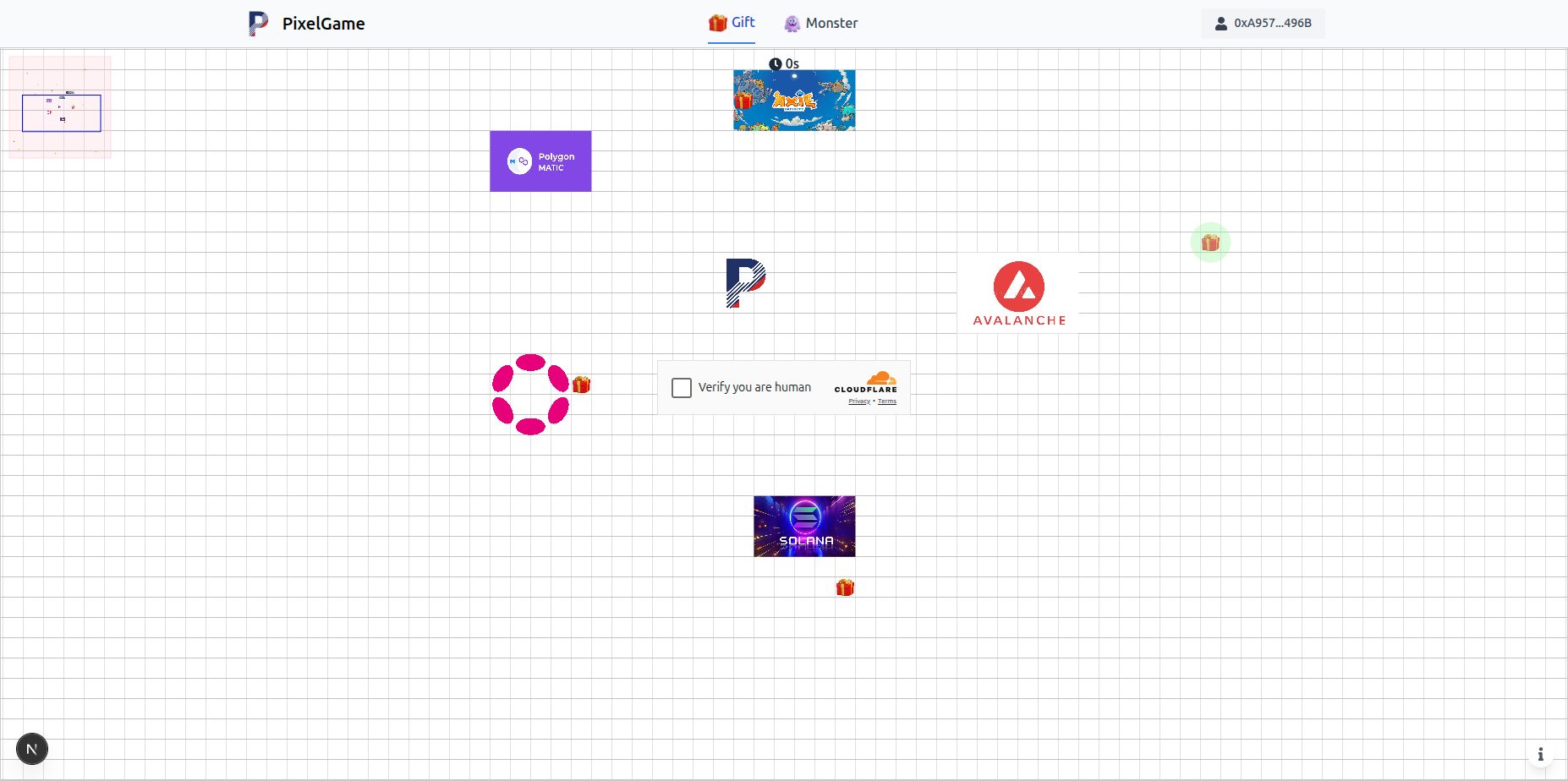The image size is (1568, 781).
Task: Collect the gift box below Solana tile
Action: click(845, 587)
